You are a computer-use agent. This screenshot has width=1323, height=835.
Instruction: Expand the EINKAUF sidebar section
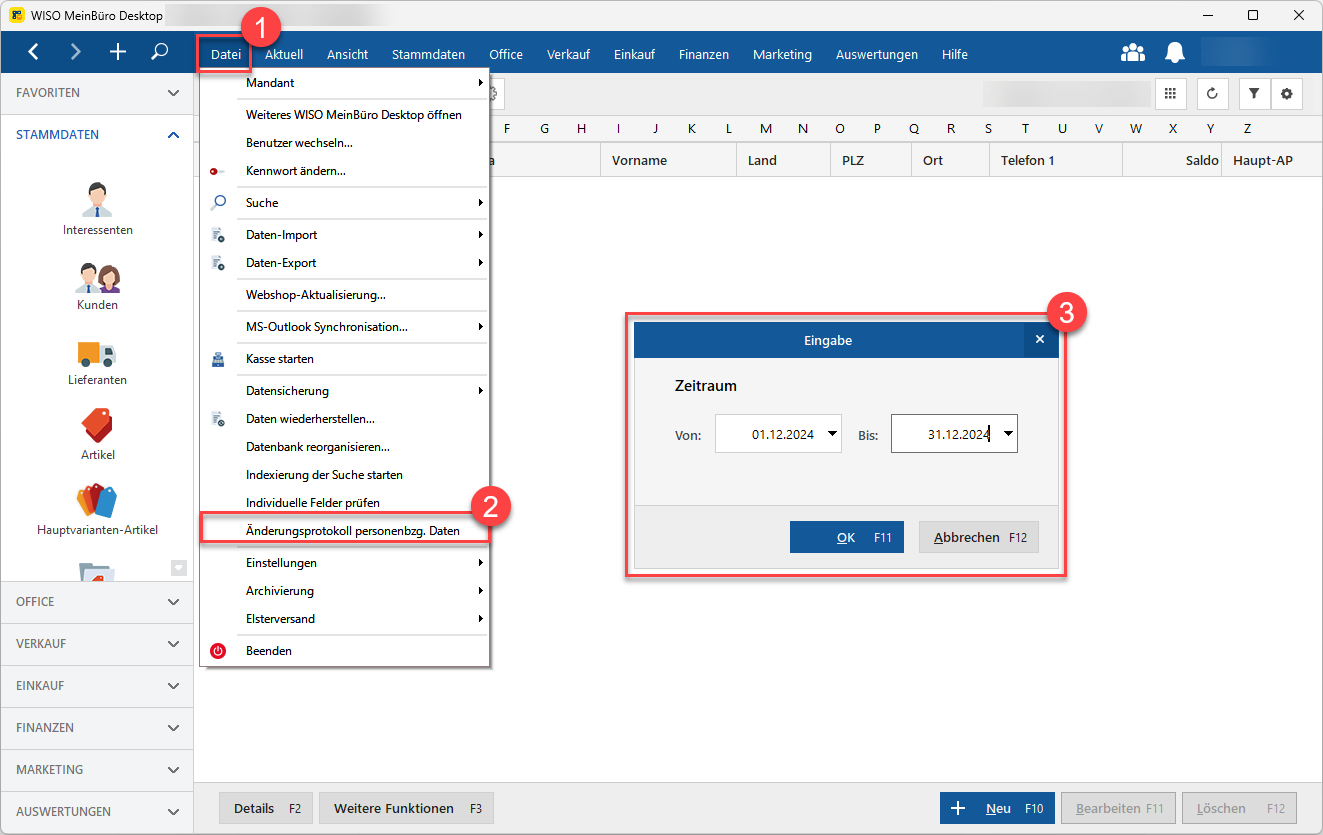click(97, 686)
